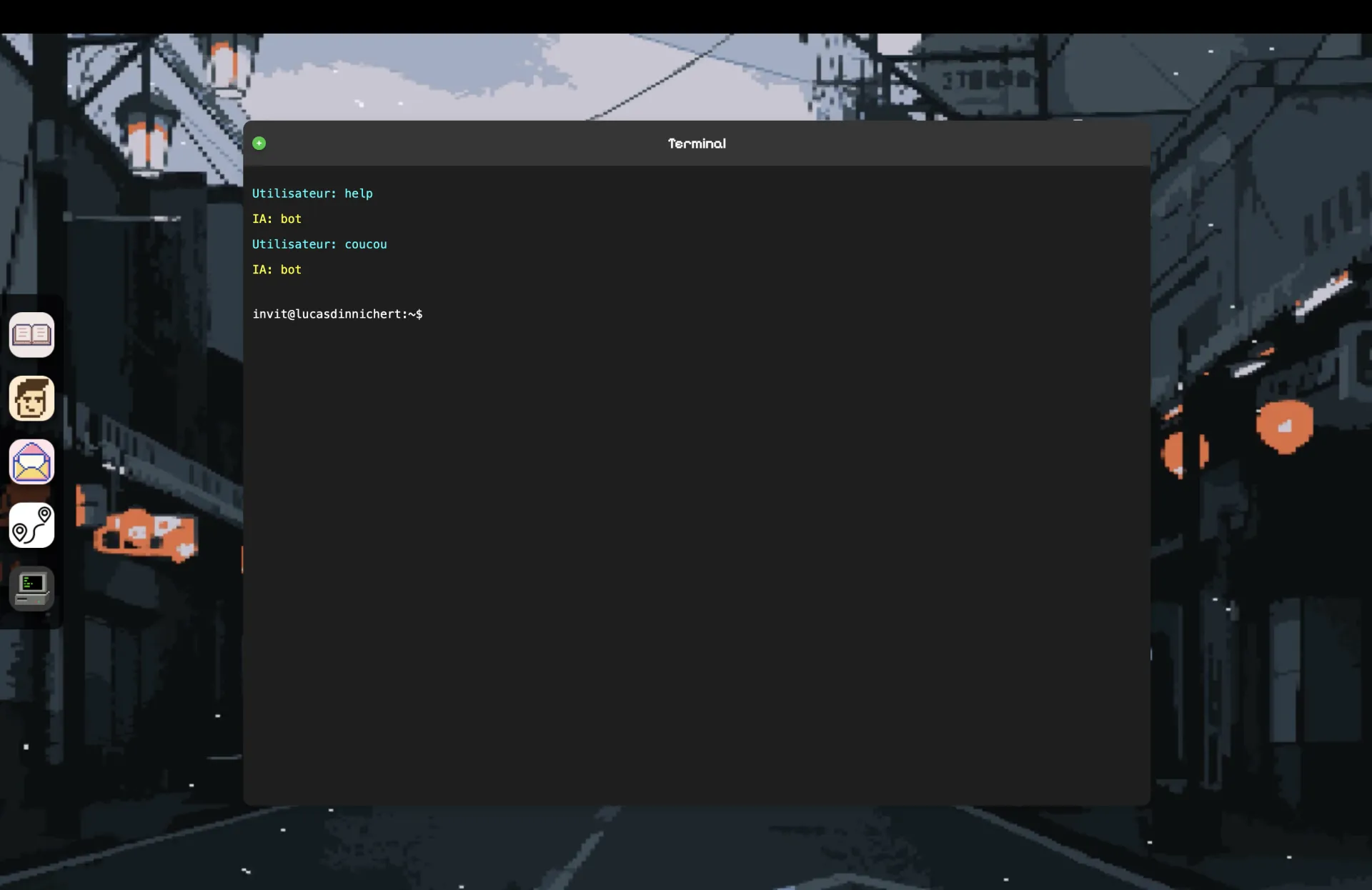This screenshot has width=1372, height=890.
Task: Select the second "IA: bot" reply
Action: pos(277,269)
